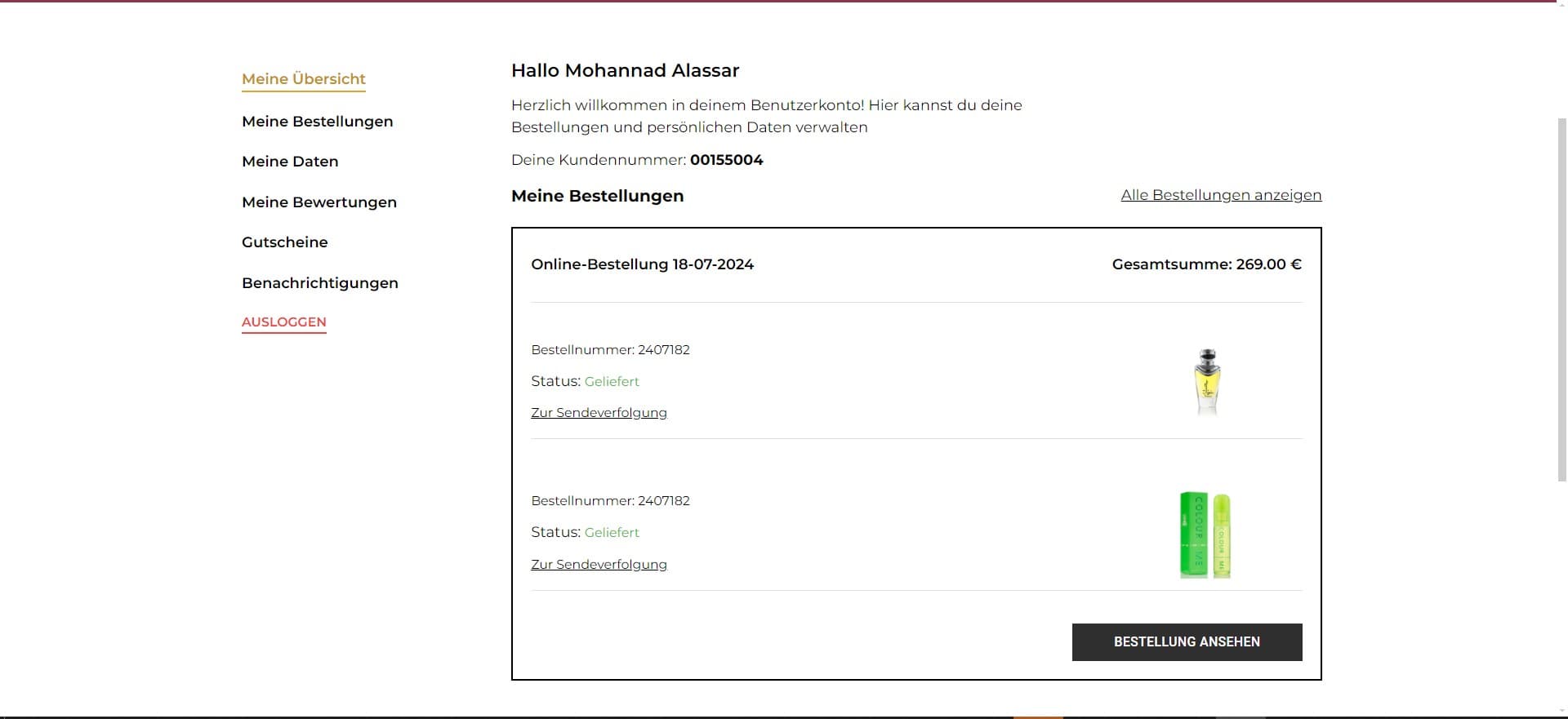1568x719 pixels.
Task: Open Zur Sendeverfolgung for the yellow perfume
Action: 599,413
